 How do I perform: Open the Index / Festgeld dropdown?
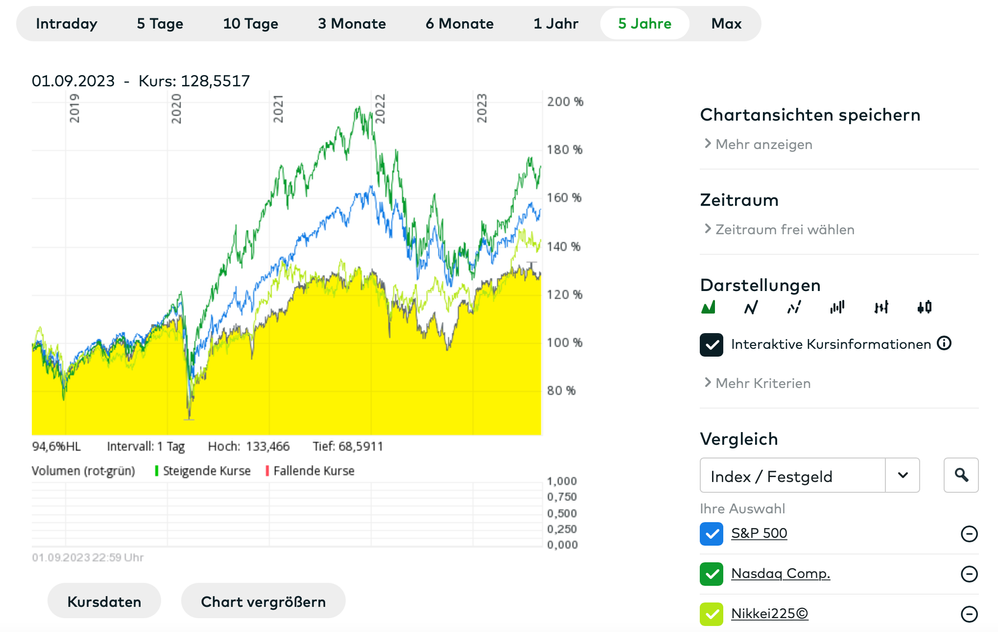point(809,476)
